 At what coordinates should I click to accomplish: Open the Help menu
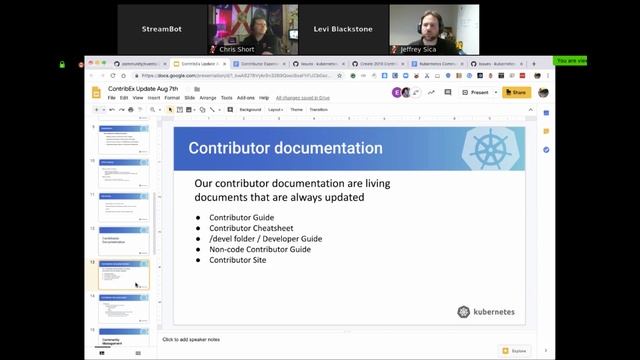coord(264,98)
